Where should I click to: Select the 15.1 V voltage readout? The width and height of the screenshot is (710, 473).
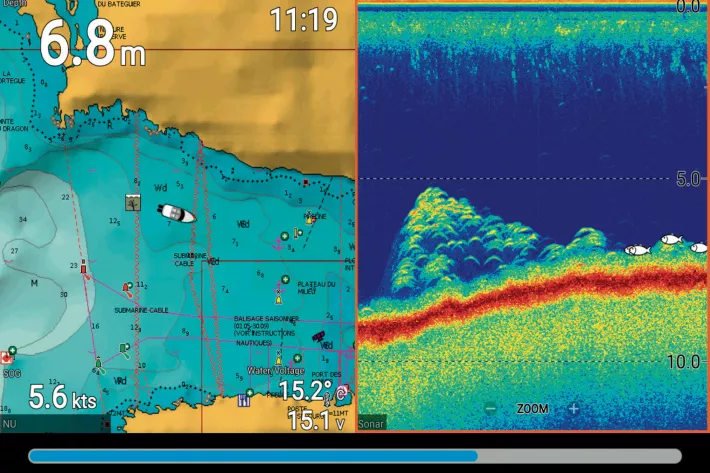(x=316, y=420)
